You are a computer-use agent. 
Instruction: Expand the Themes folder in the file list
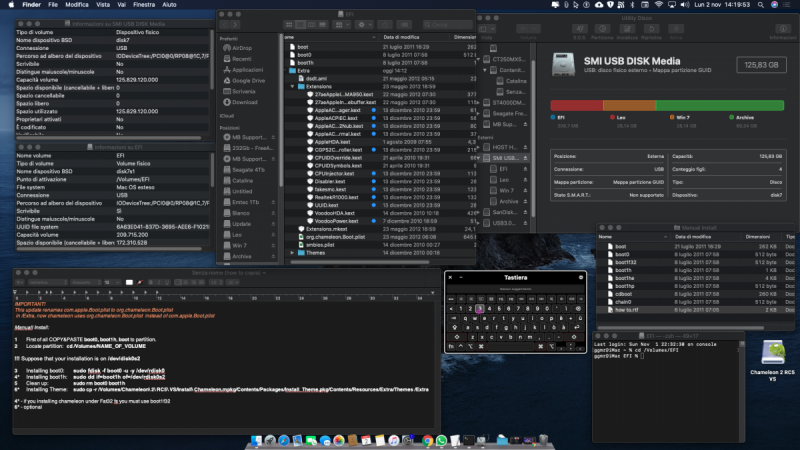click(x=291, y=253)
